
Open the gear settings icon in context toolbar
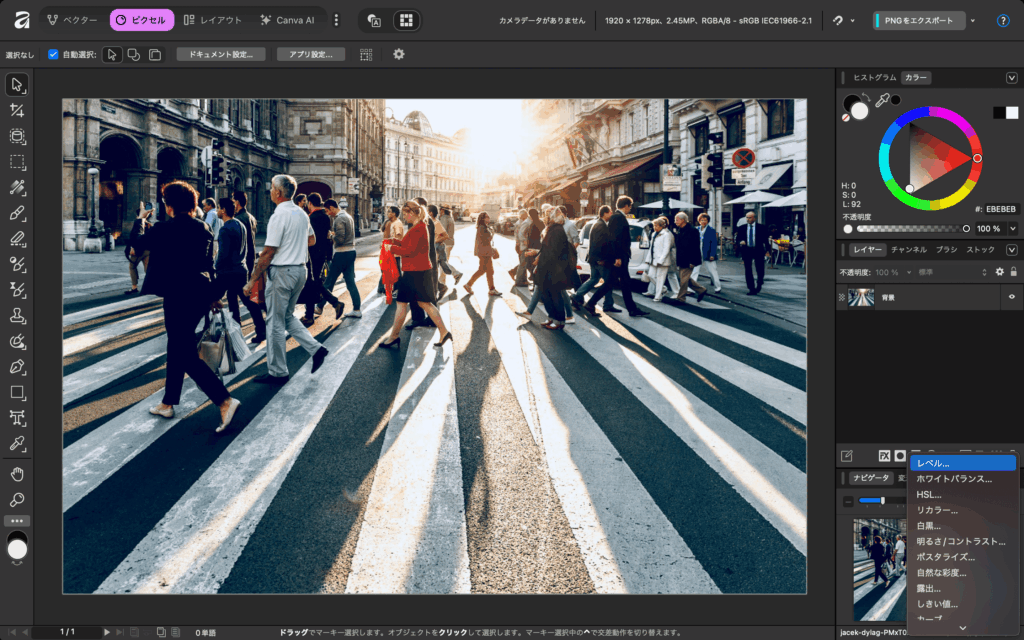pyautogui.click(x=399, y=54)
